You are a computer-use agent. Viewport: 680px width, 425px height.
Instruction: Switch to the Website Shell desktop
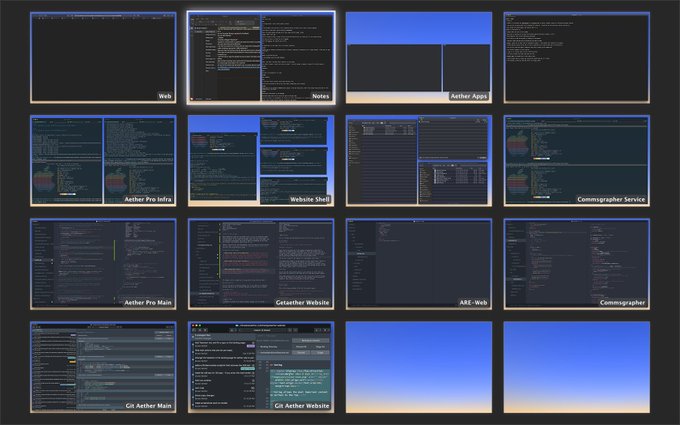(x=261, y=161)
